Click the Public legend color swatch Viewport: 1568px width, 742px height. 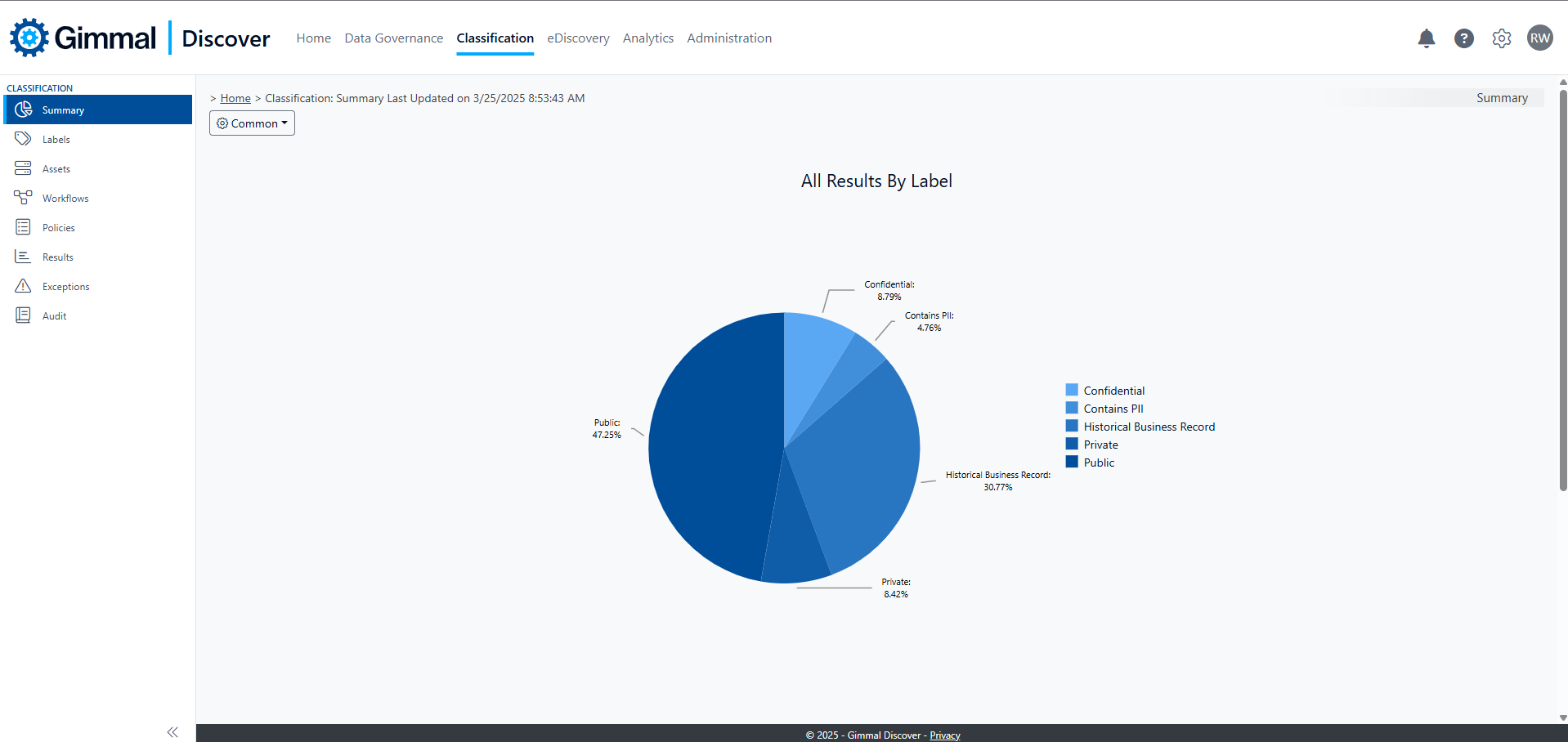click(x=1072, y=462)
